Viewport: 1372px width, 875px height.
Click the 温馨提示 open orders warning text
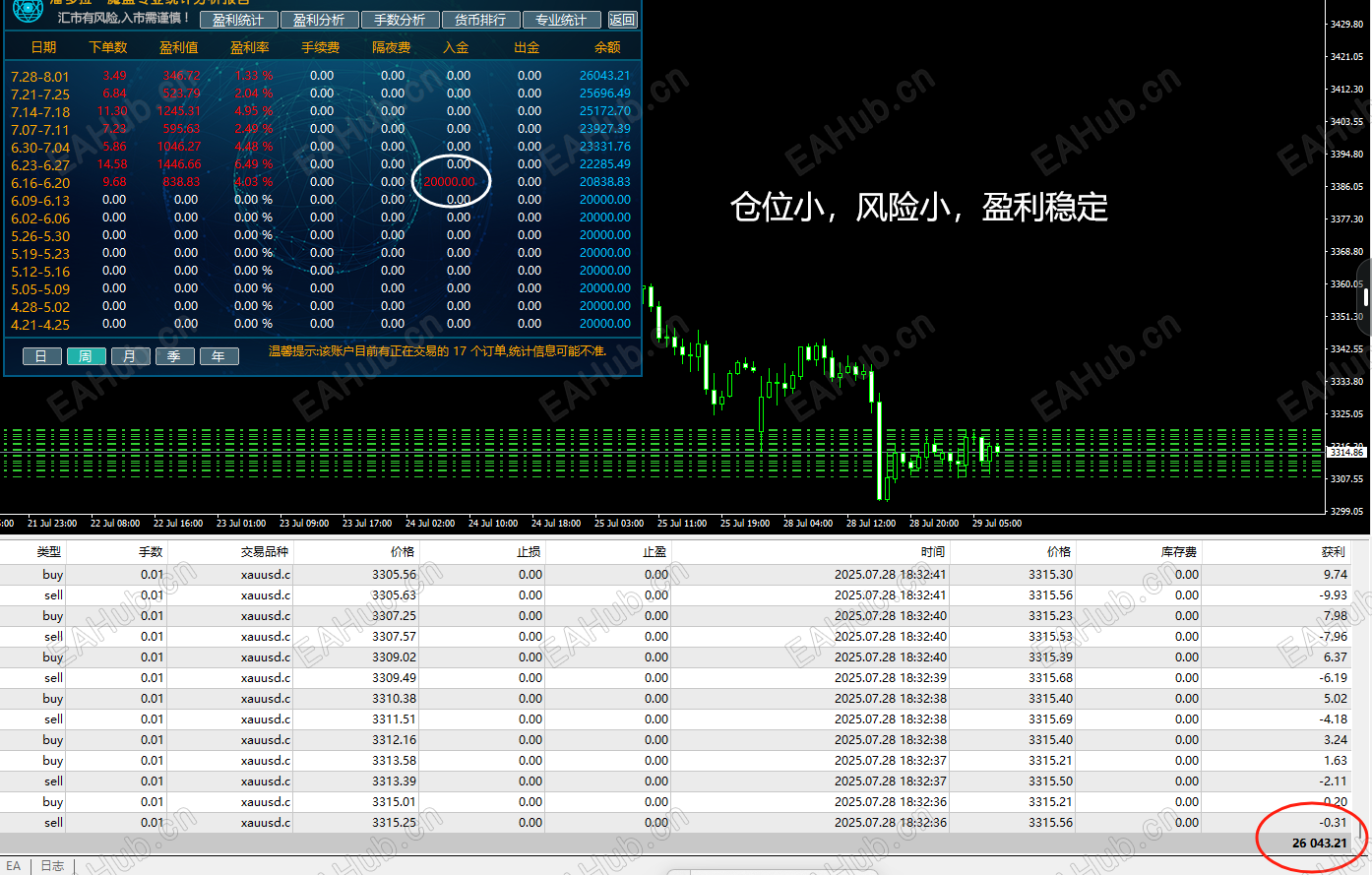[438, 351]
